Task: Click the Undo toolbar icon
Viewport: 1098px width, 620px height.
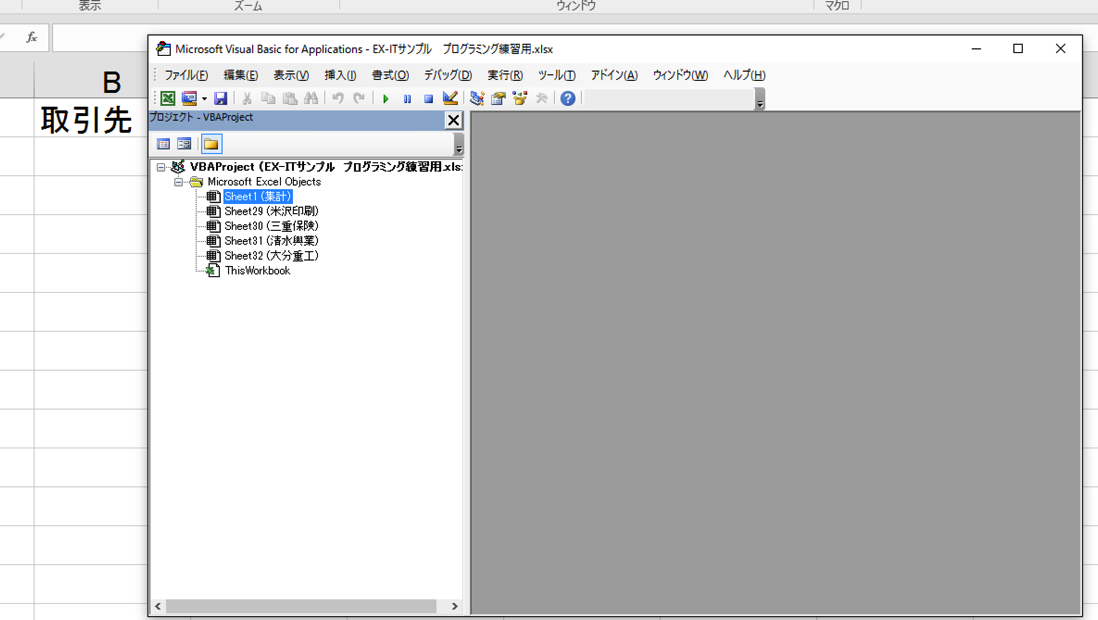Action: coord(338,99)
